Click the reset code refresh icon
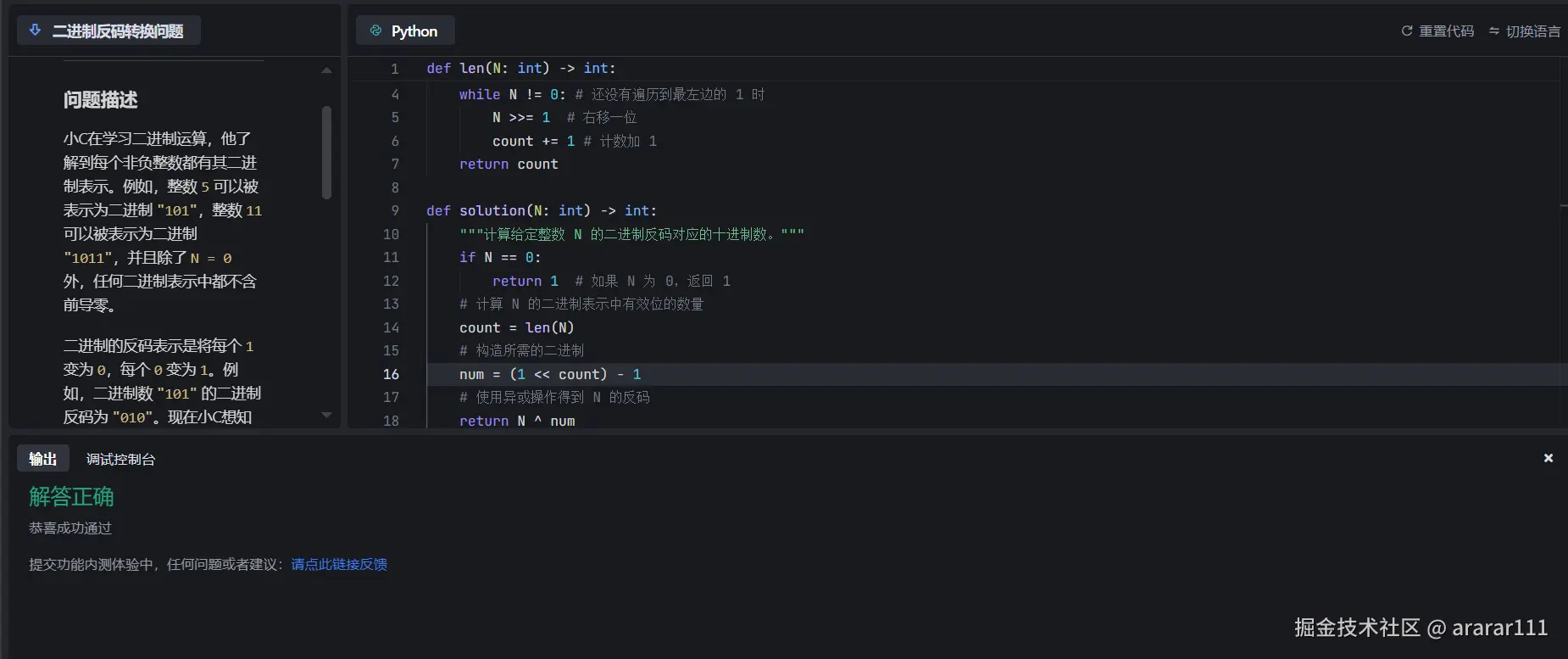Screen dimensions: 1568x659 [x=1407, y=31]
